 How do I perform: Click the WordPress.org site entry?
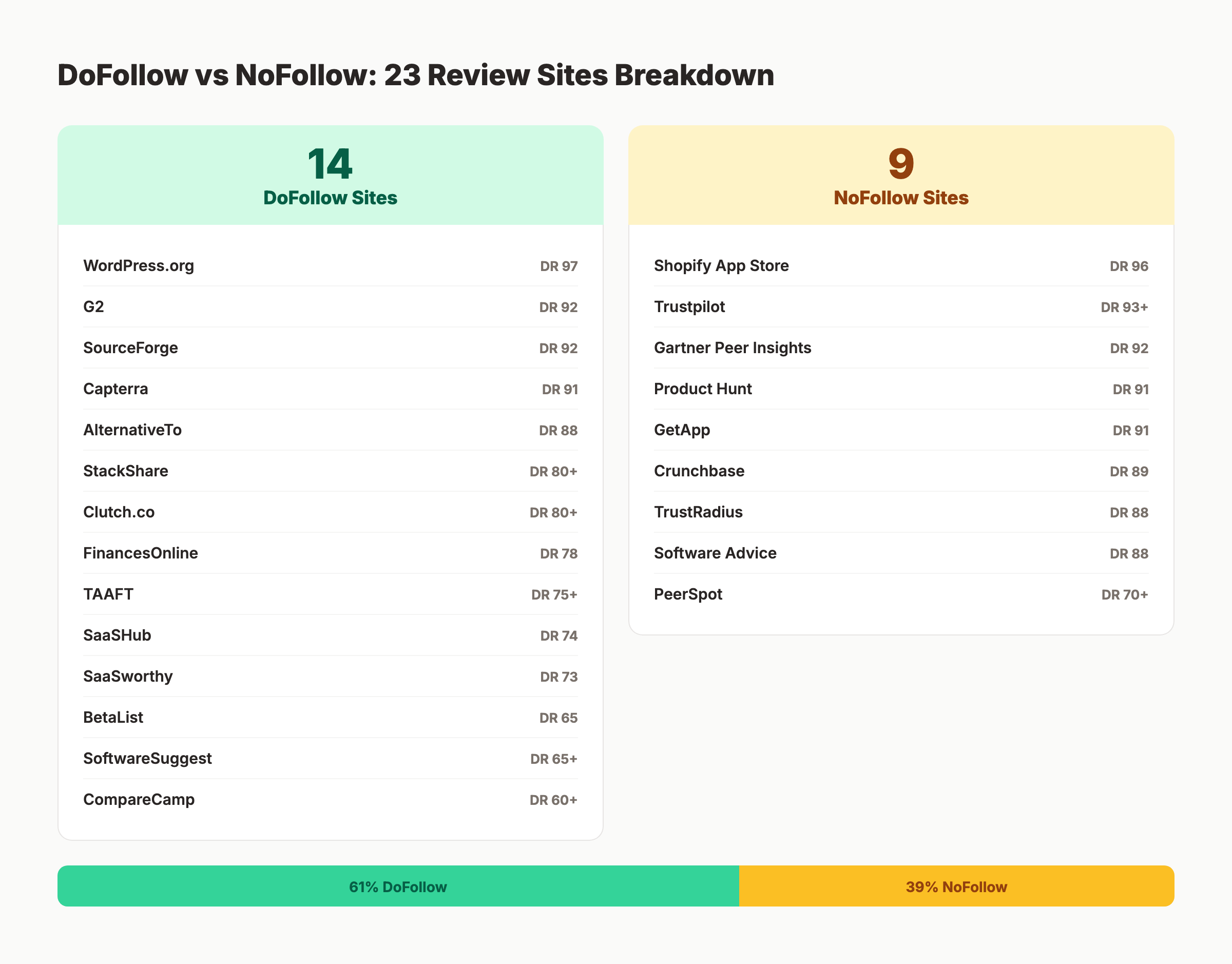coord(139,265)
